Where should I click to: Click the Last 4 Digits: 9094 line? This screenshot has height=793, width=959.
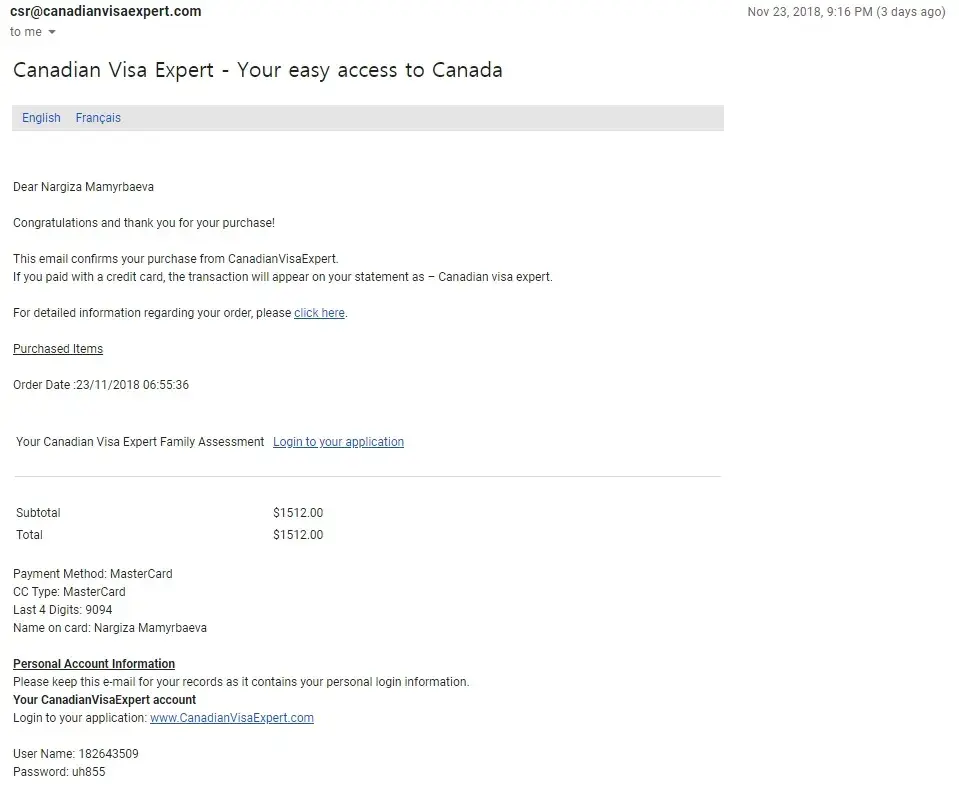pos(63,610)
